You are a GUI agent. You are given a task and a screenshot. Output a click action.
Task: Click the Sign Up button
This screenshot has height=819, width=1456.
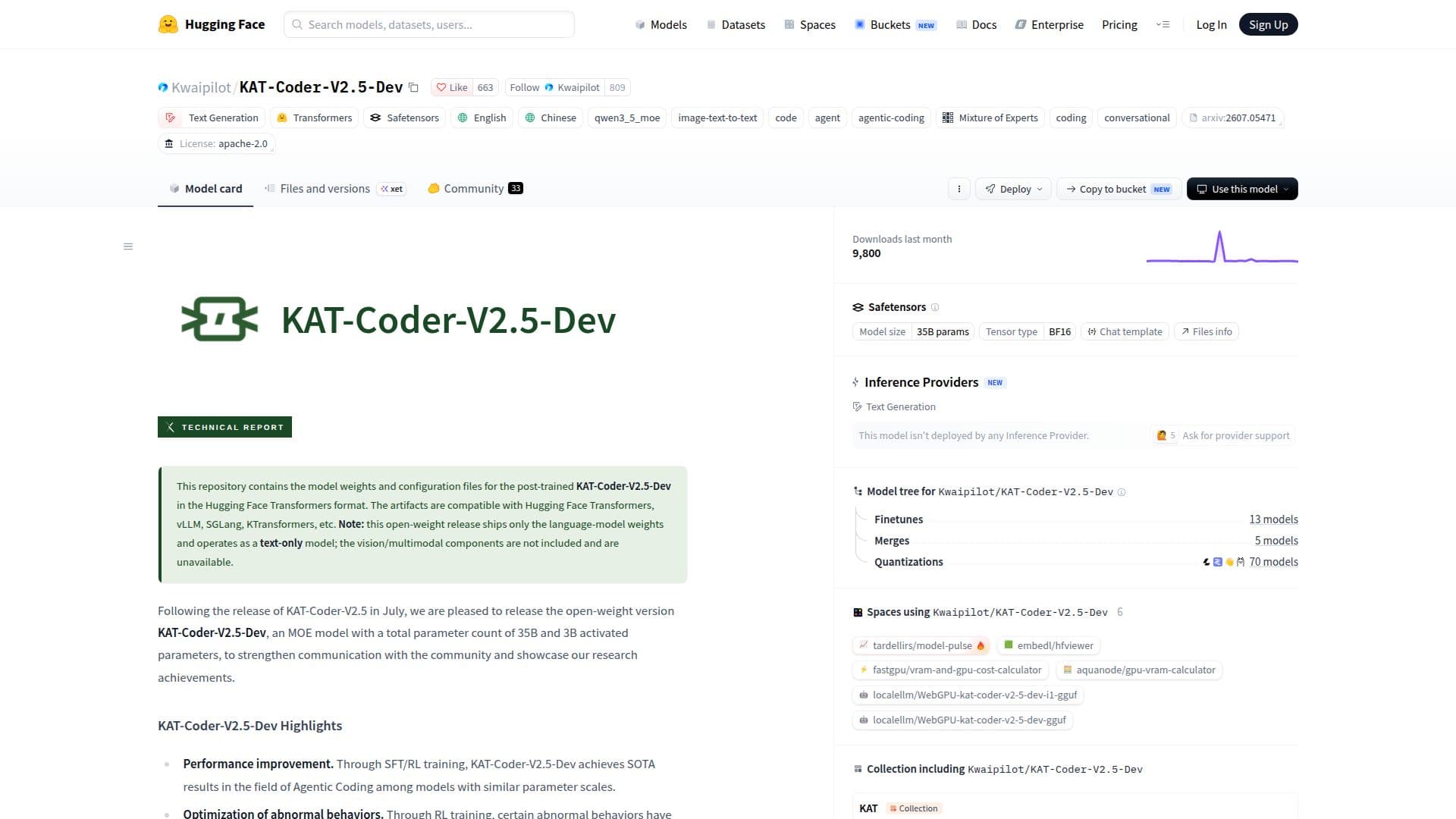[1268, 24]
